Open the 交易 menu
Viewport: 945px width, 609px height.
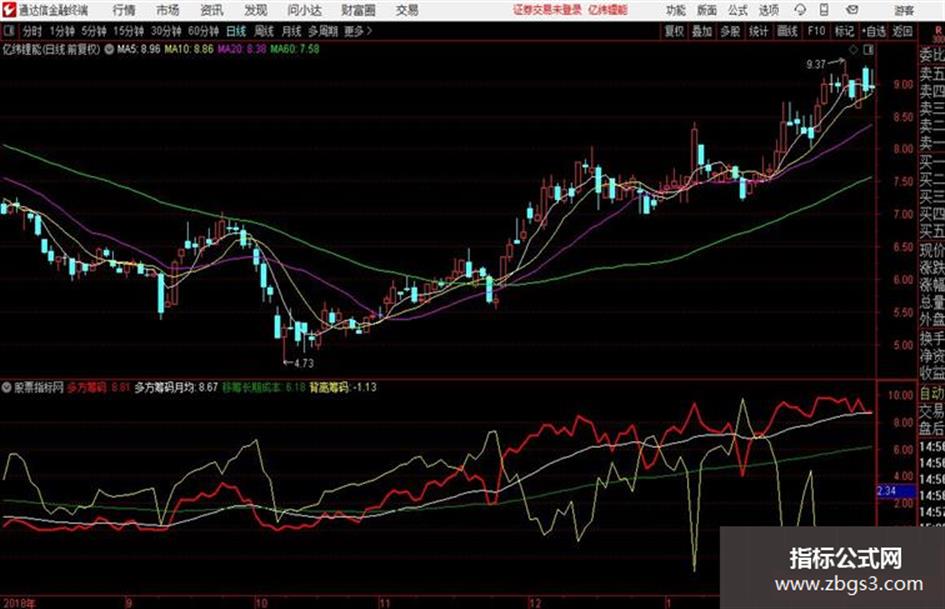(407, 10)
